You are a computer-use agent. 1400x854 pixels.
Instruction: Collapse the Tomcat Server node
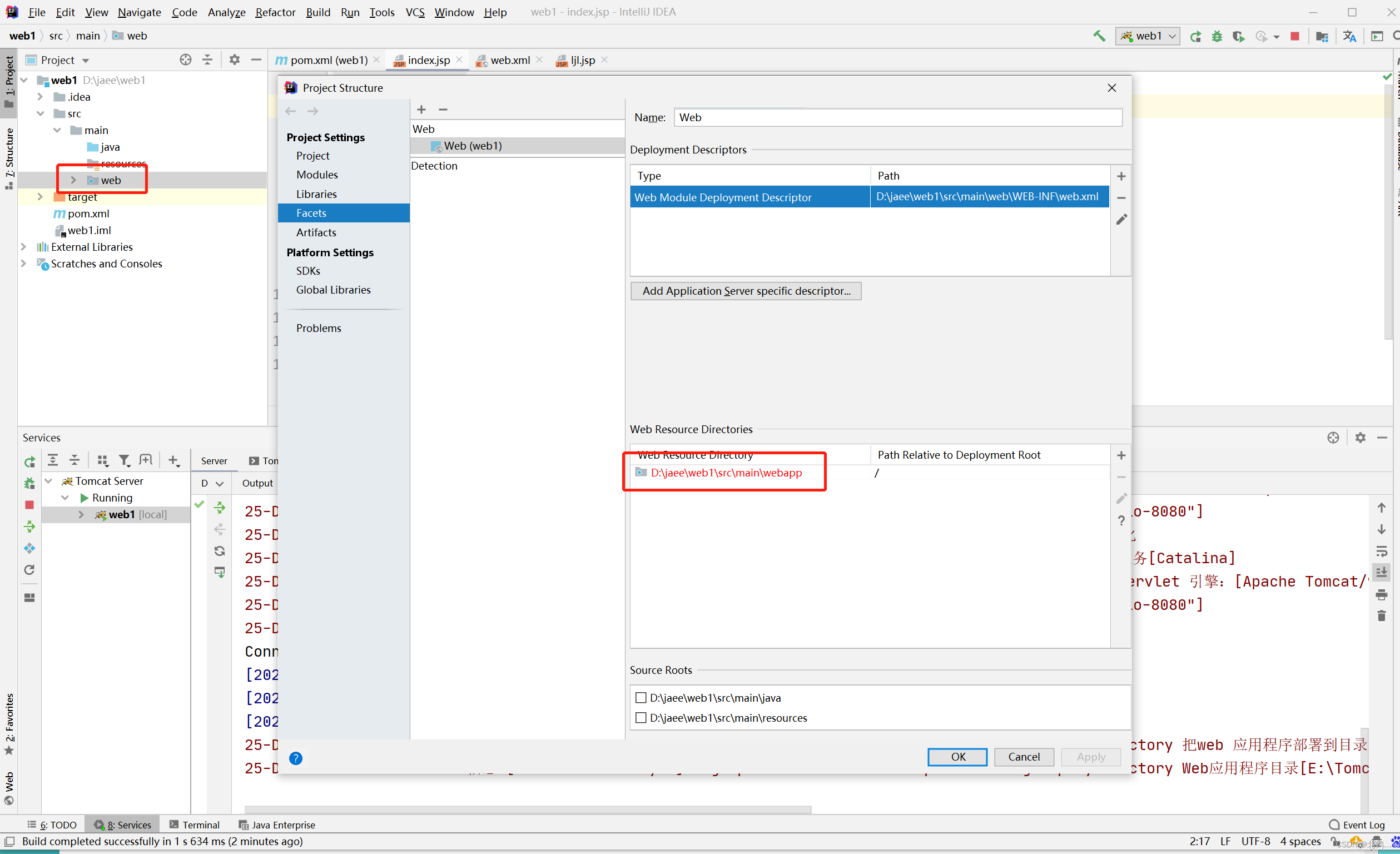coord(49,481)
